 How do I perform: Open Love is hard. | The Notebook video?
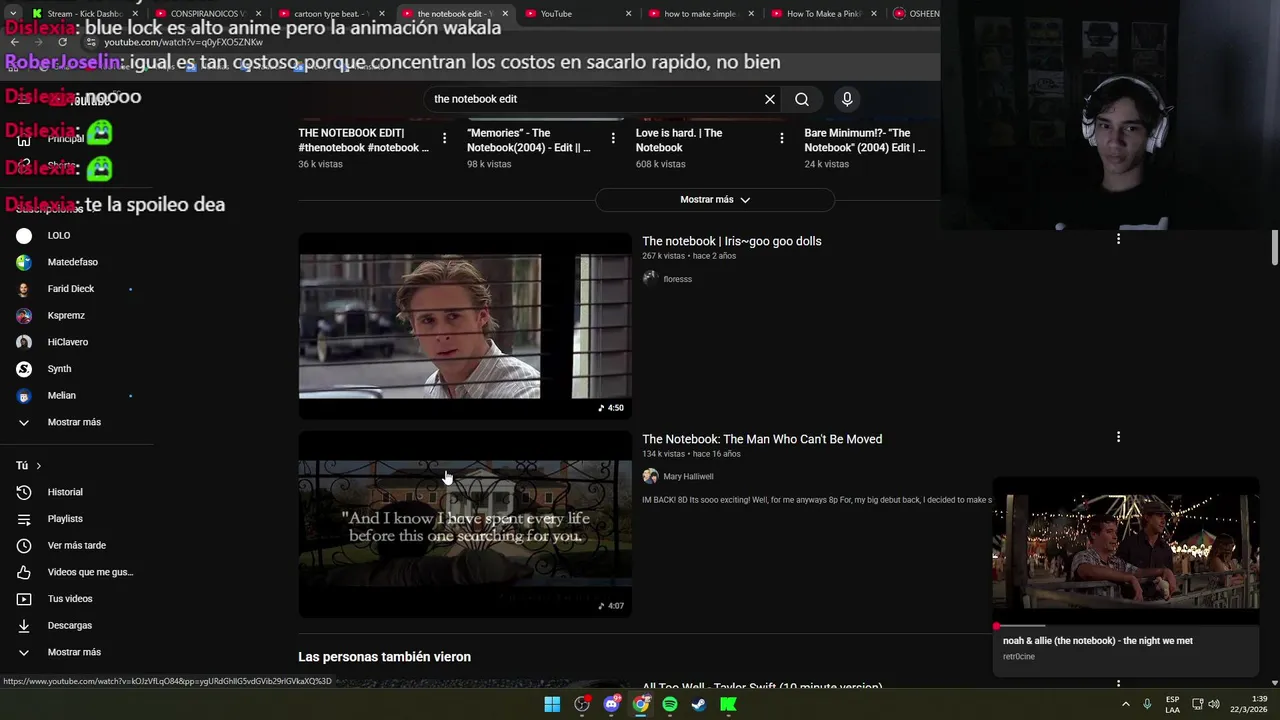(679, 140)
